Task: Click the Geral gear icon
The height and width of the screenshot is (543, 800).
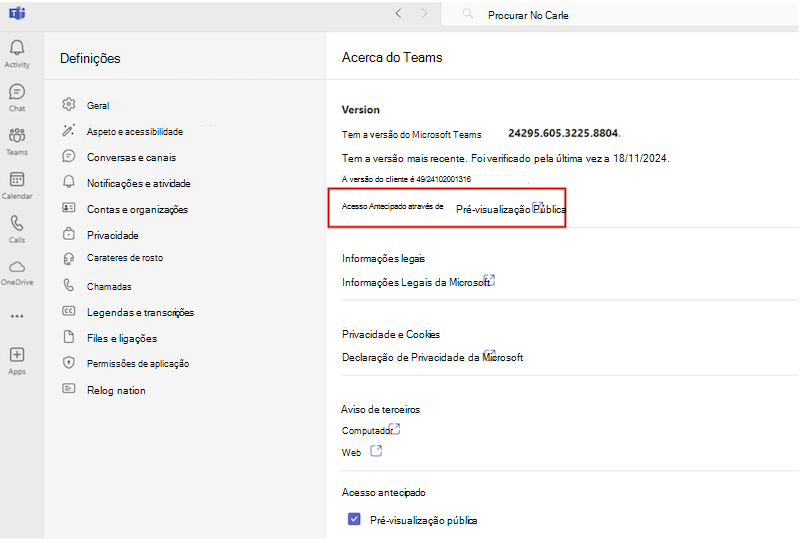Action: pos(69,104)
